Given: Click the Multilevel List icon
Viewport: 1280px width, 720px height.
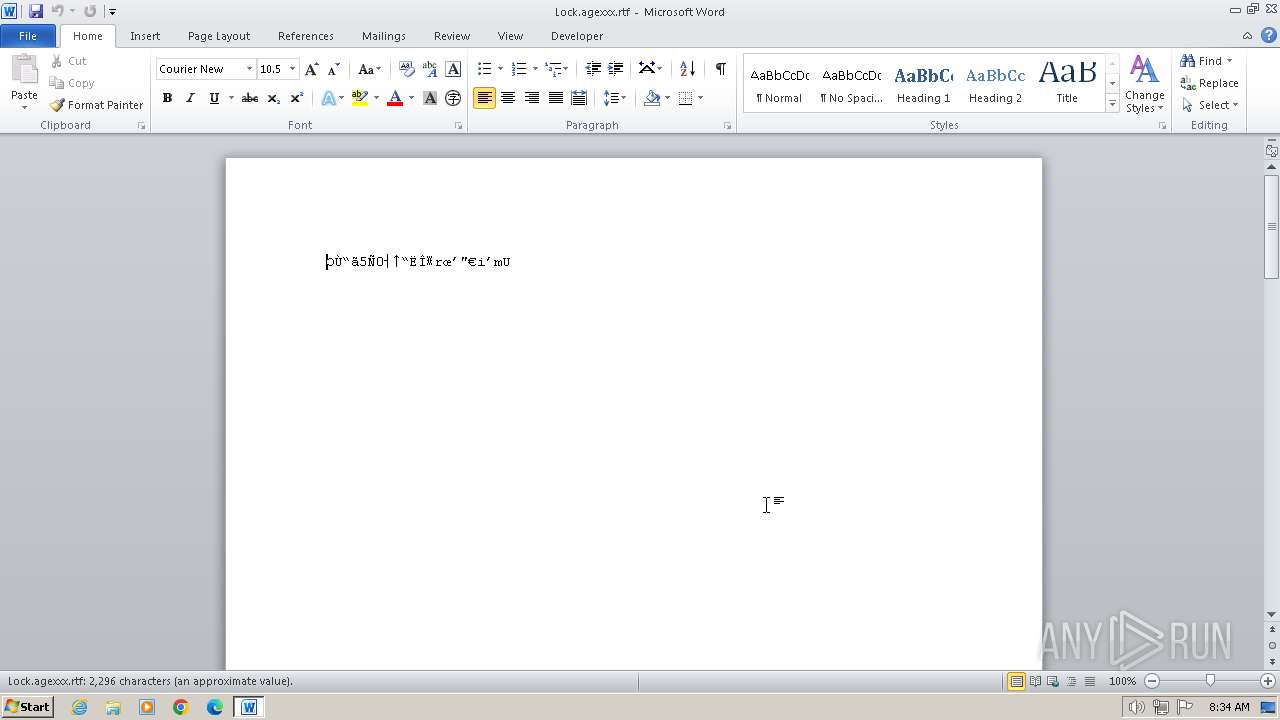Looking at the screenshot, I should [x=552, y=69].
